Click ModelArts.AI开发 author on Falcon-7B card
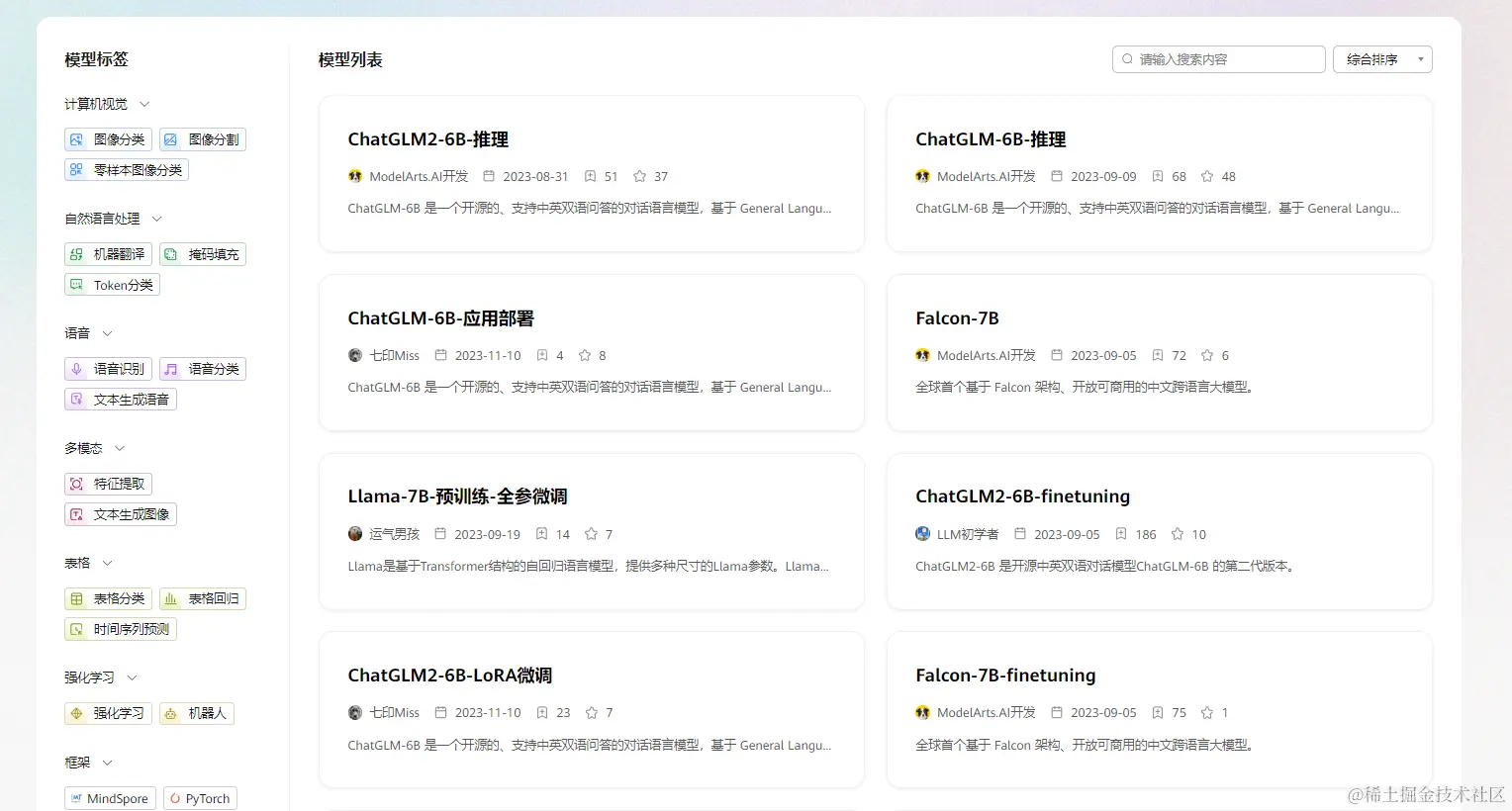 pyautogui.click(x=987, y=355)
